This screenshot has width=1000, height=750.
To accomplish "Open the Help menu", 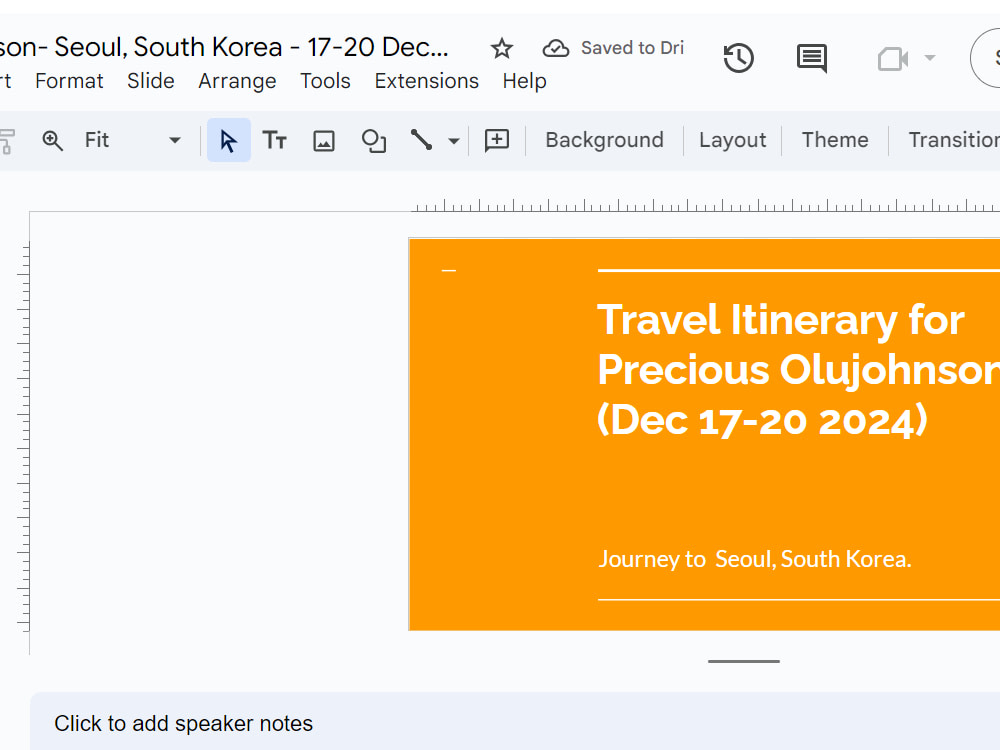I will (524, 82).
